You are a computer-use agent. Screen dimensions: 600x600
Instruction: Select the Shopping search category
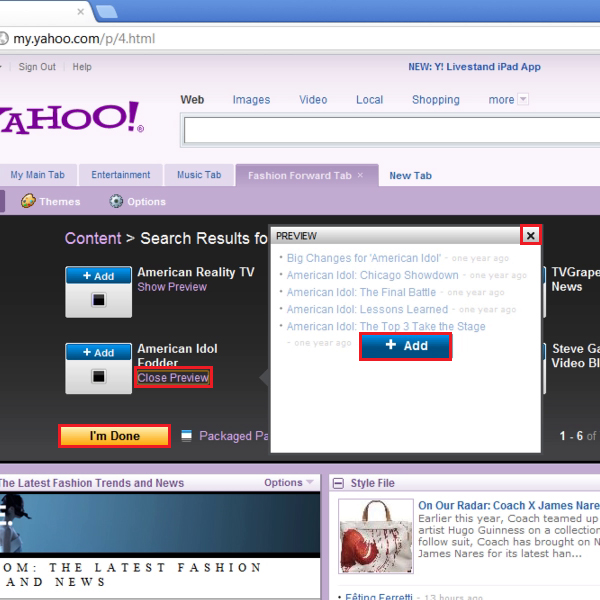point(435,100)
